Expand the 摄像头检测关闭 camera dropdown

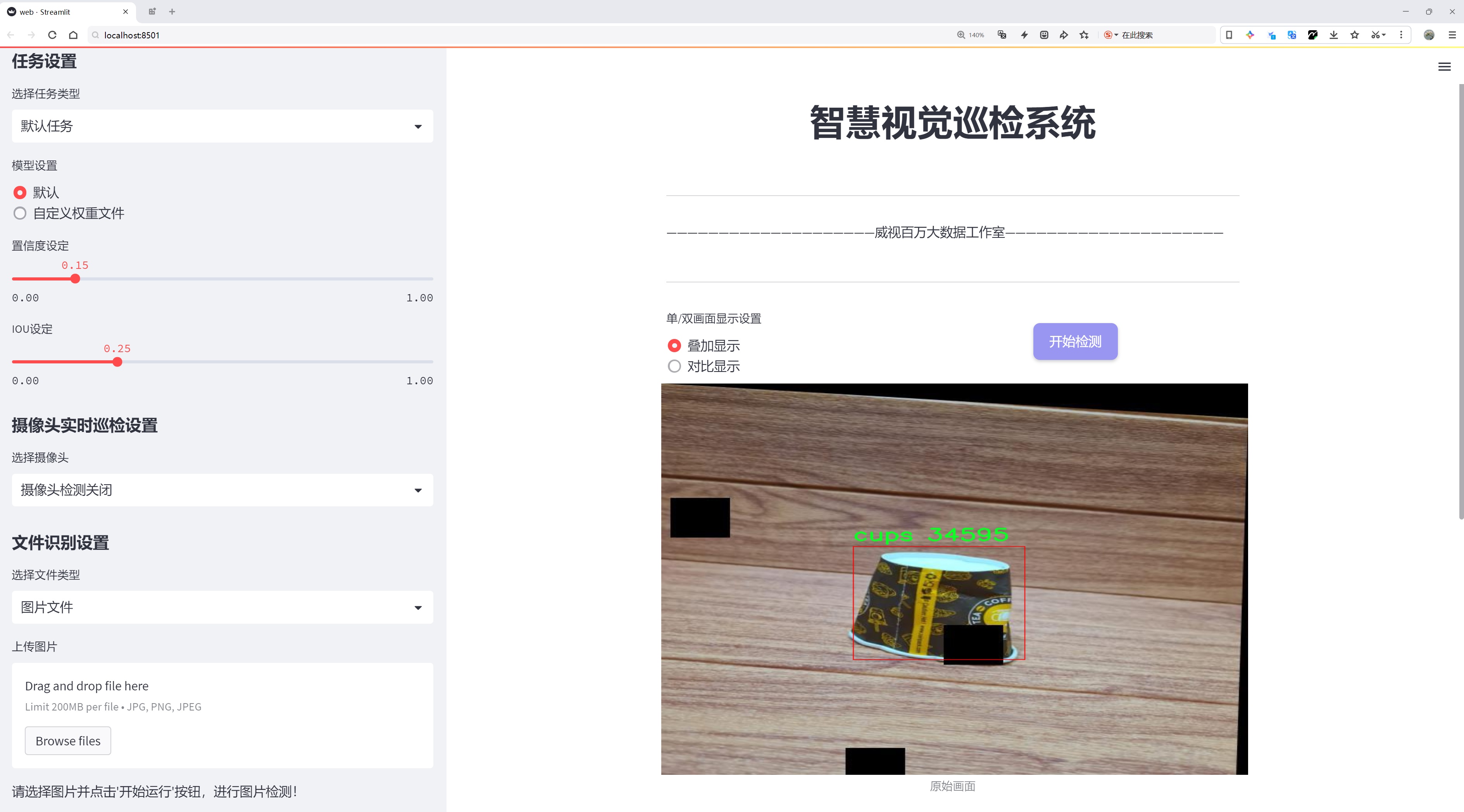pyautogui.click(x=222, y=490)
